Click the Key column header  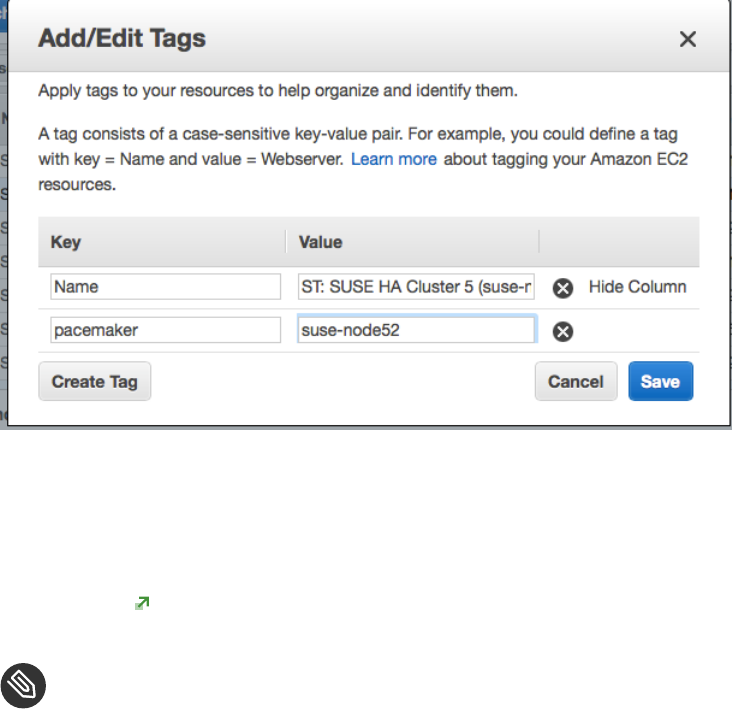pyautogui.click(x=66, y=242)
